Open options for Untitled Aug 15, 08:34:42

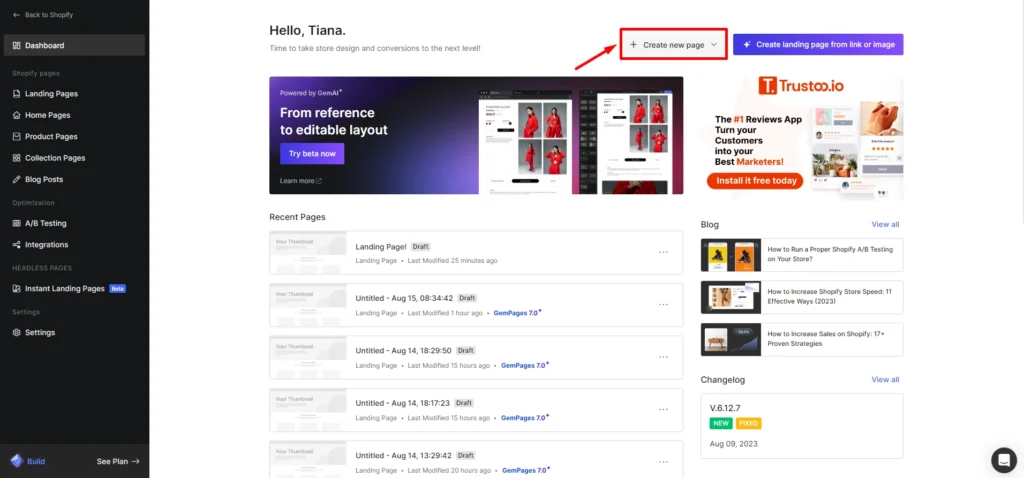pos(664,304)
